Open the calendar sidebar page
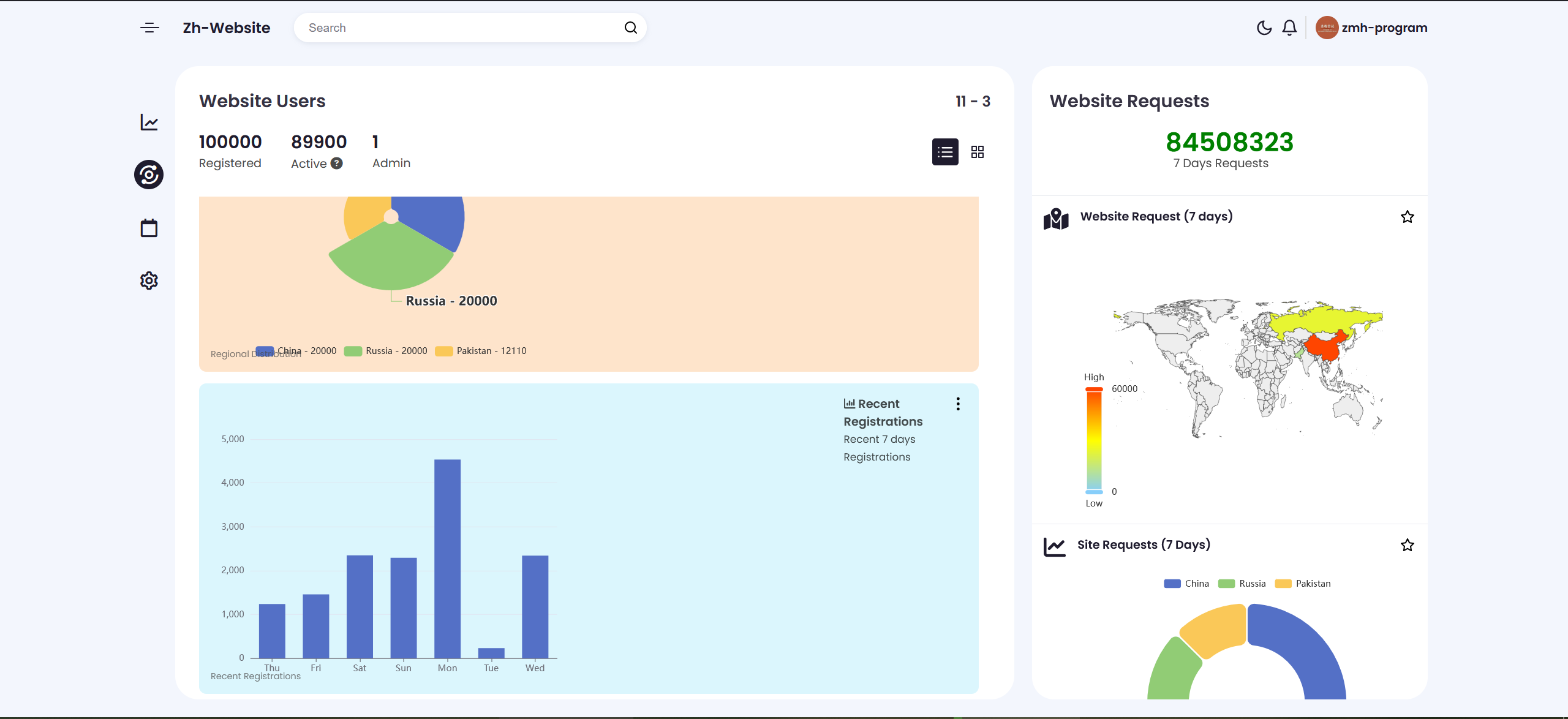The image size is (1568, 719). pos(149,228)
